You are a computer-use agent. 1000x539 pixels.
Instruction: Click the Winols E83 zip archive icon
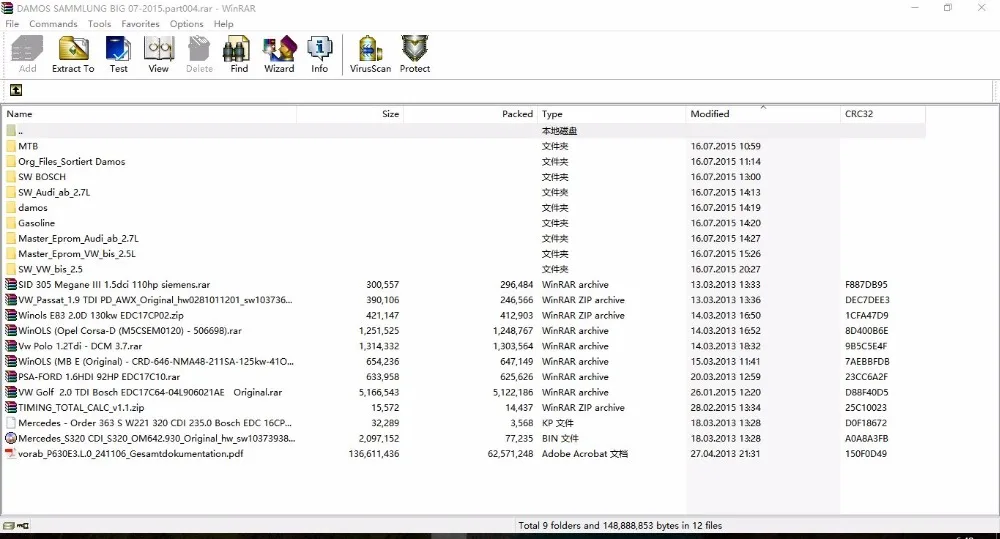coord(11,315)
